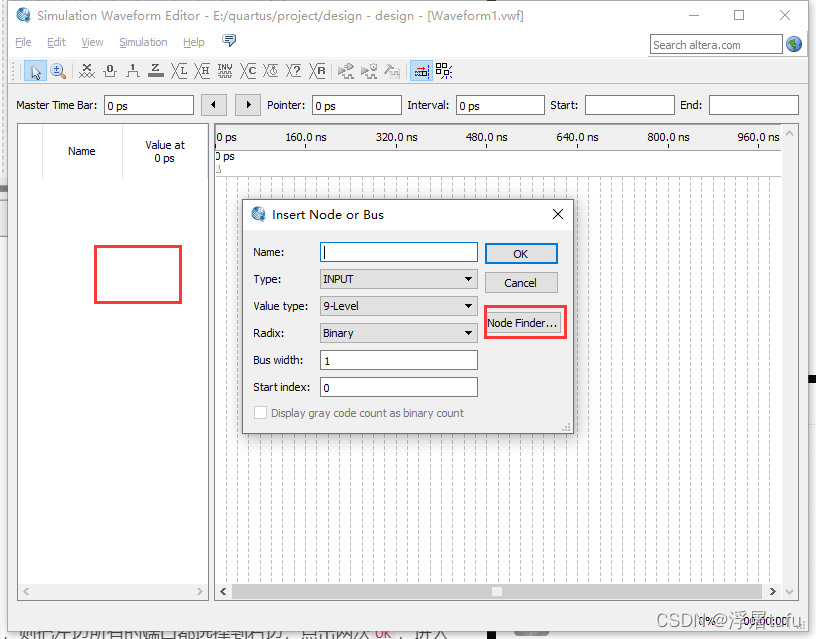This screenshot has width=816, height=639.
Task: Run Timing Simulation icon
Action: coord(369,71)
